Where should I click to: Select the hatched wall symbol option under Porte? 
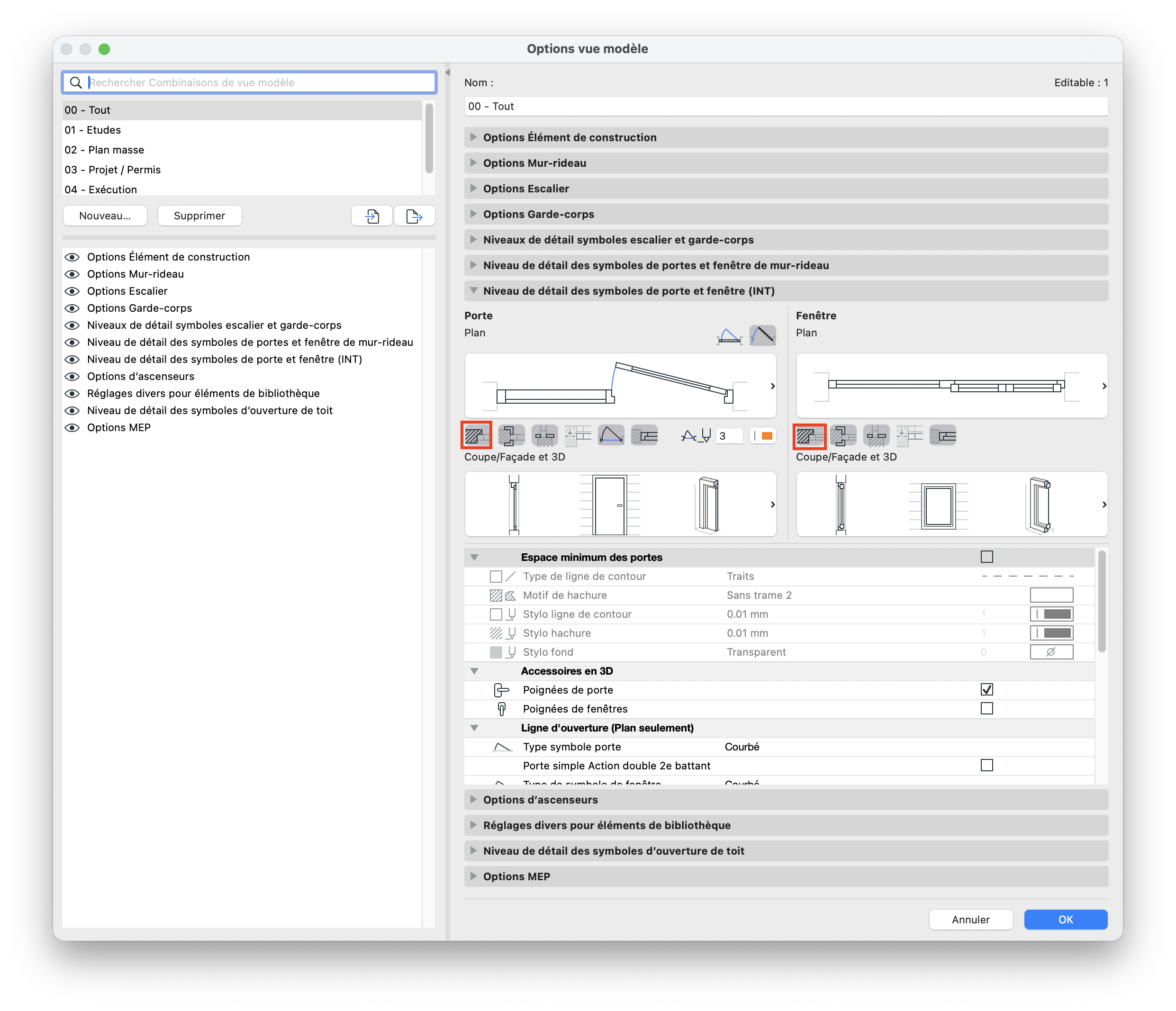[477, 435]
